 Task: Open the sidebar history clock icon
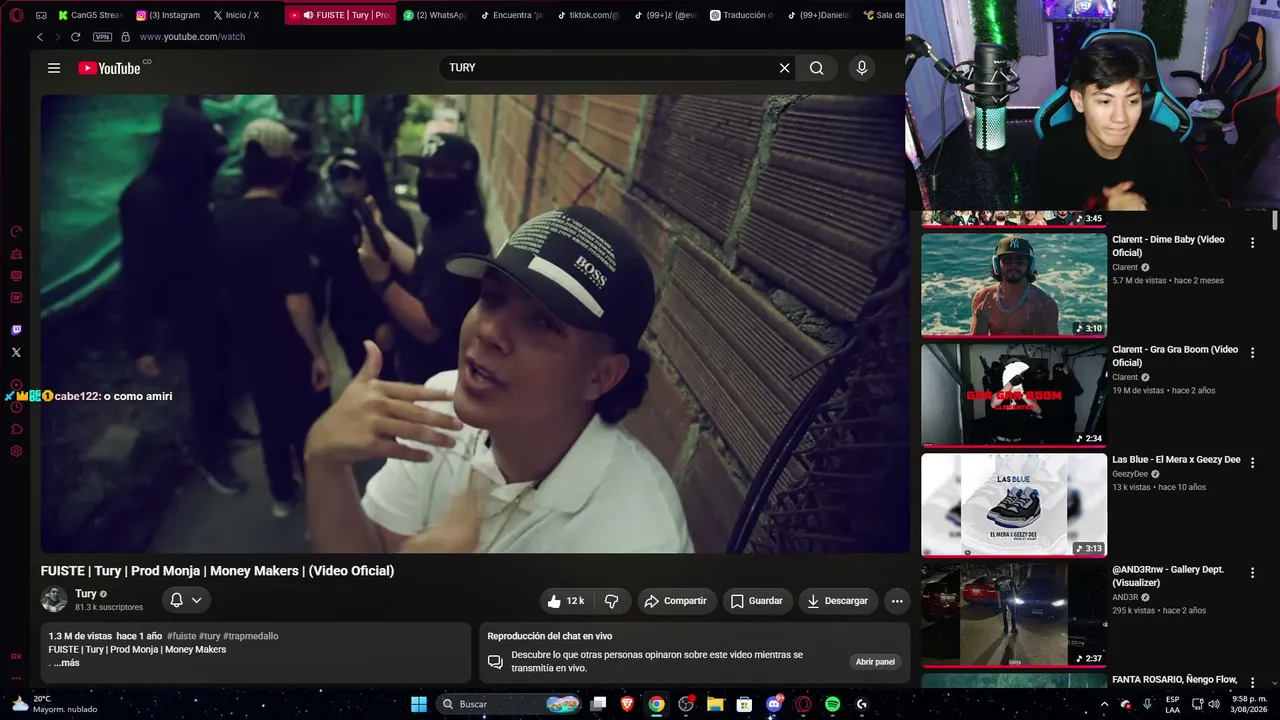pos(16,407)
